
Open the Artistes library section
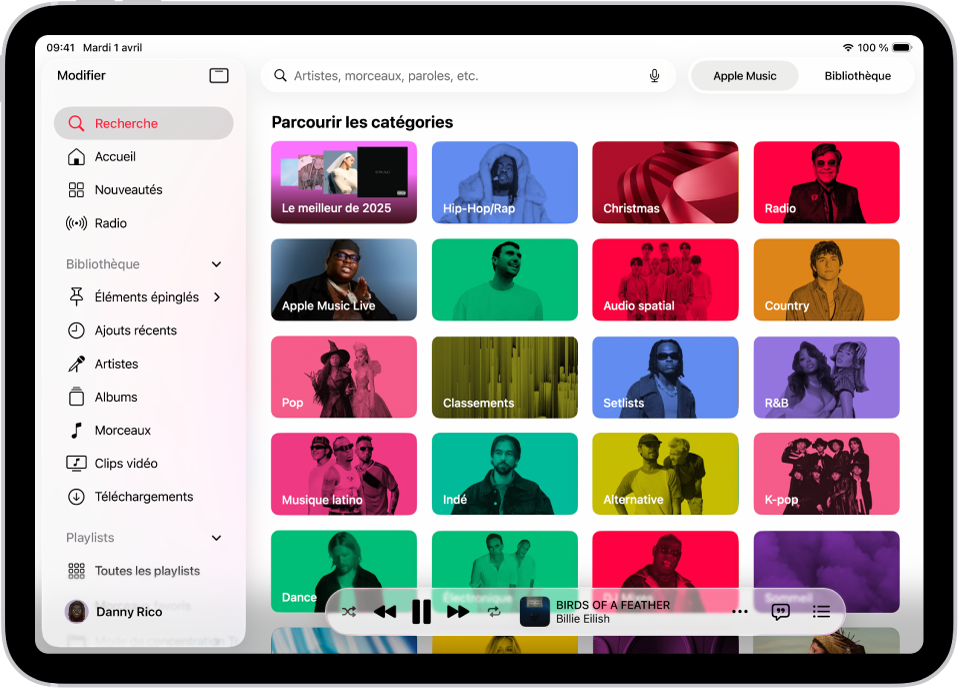(x=144, y=364)
